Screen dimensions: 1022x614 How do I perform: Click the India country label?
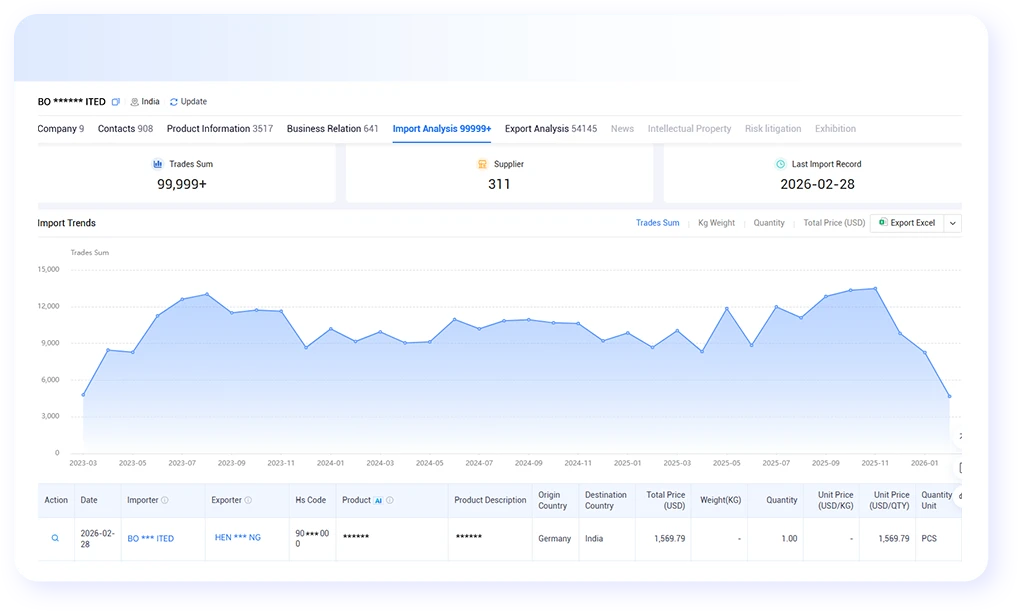[150, 102]
